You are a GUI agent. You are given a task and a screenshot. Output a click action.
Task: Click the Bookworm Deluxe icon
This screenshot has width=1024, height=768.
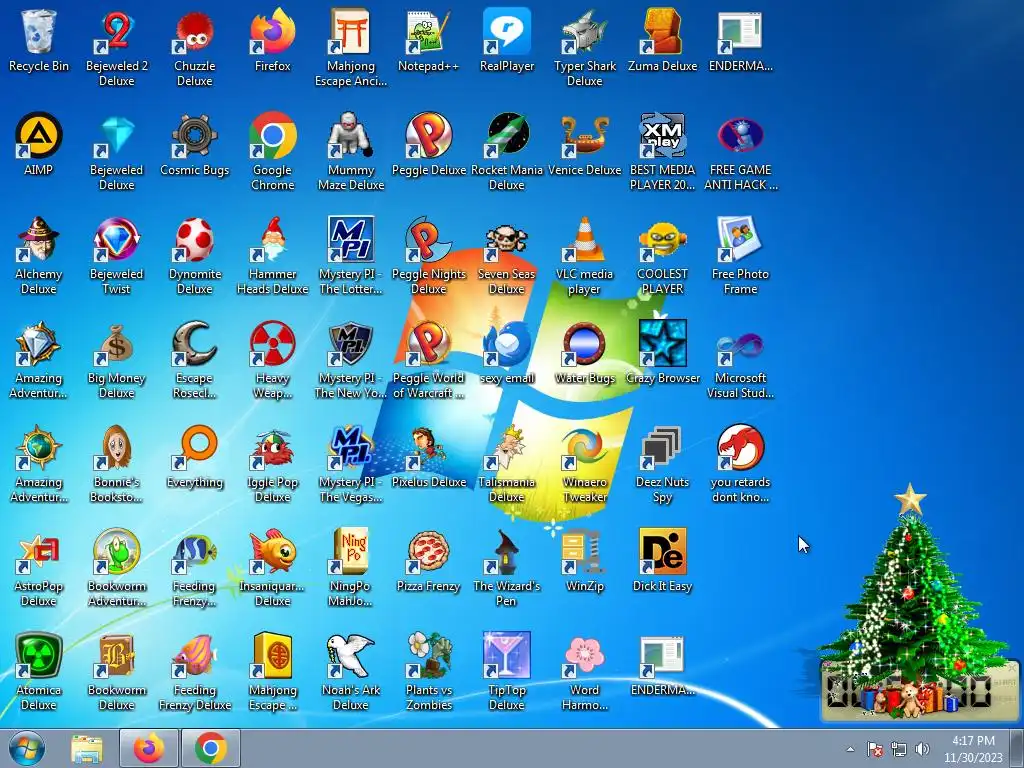[x=116, y=655]
